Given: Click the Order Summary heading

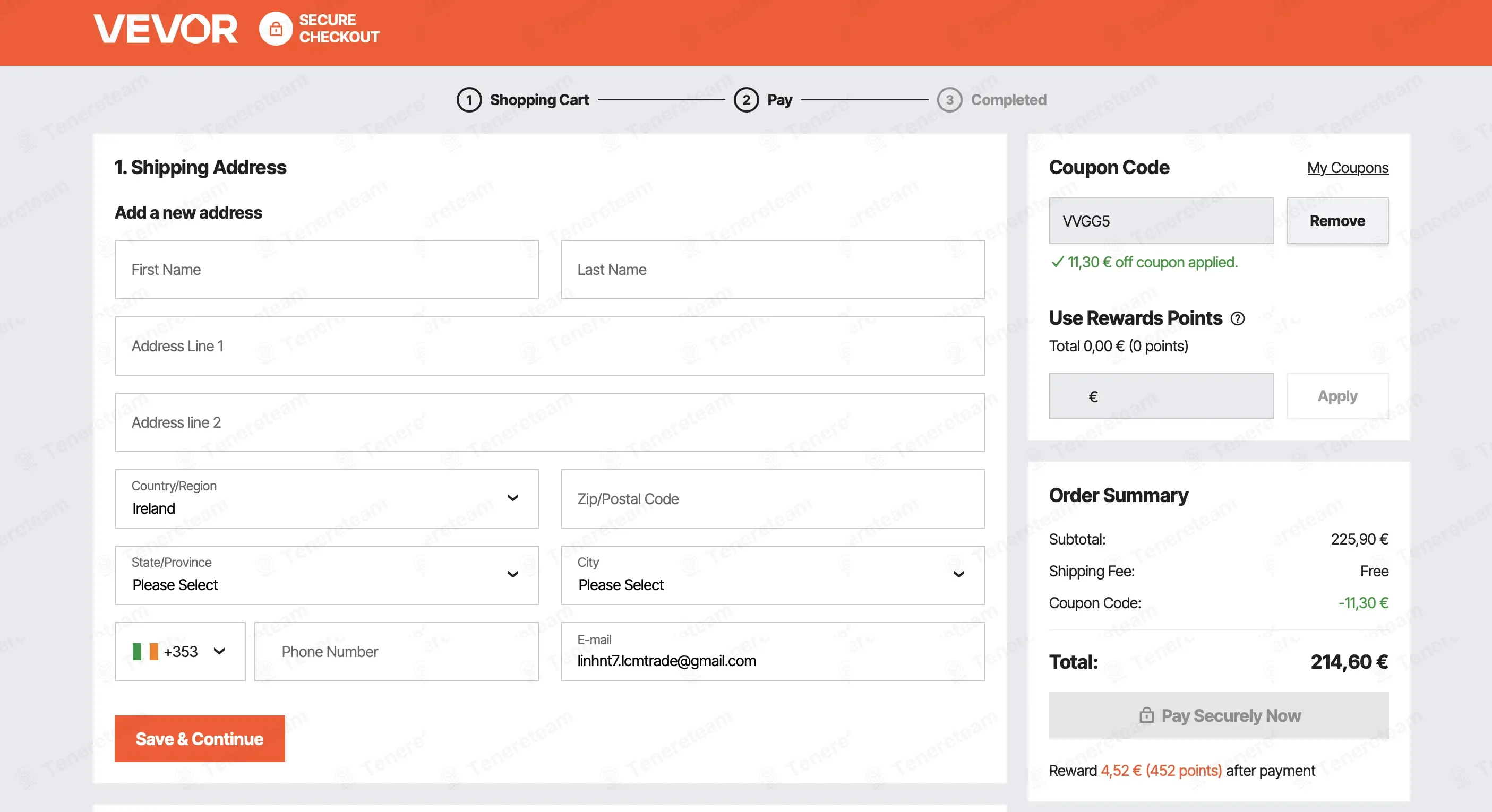Looking at the screenshot, I should click(x=1118, y=495).
